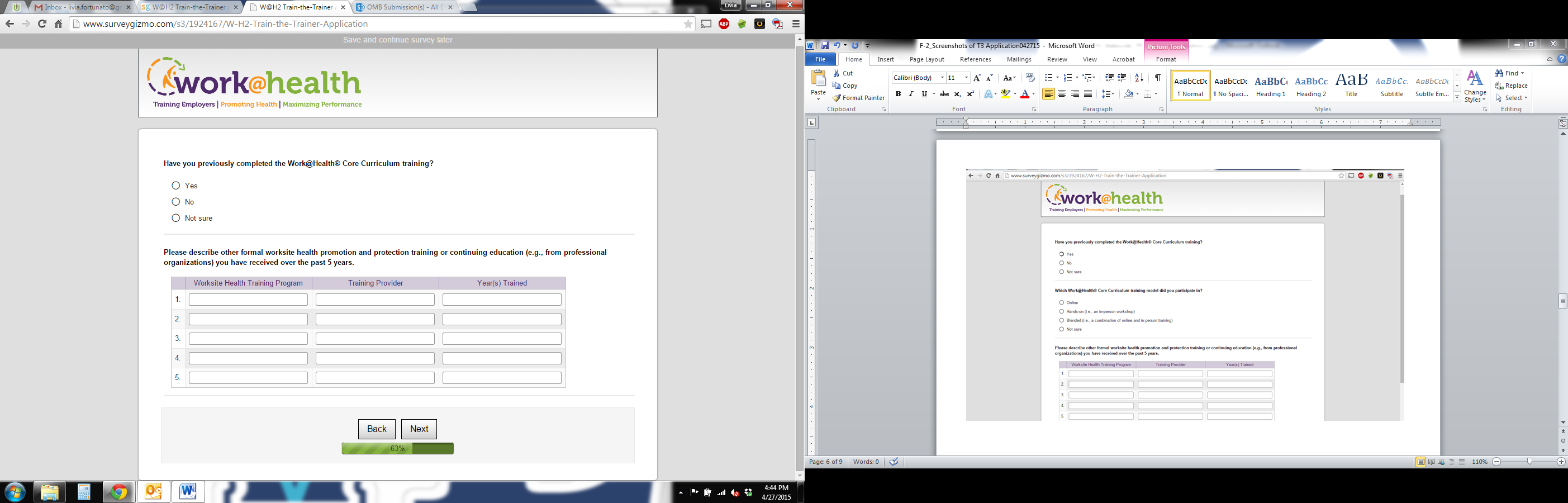1568x503 pixels.
Task: Adjust the Word zoom slider
Action: (x=1529, y=462)
